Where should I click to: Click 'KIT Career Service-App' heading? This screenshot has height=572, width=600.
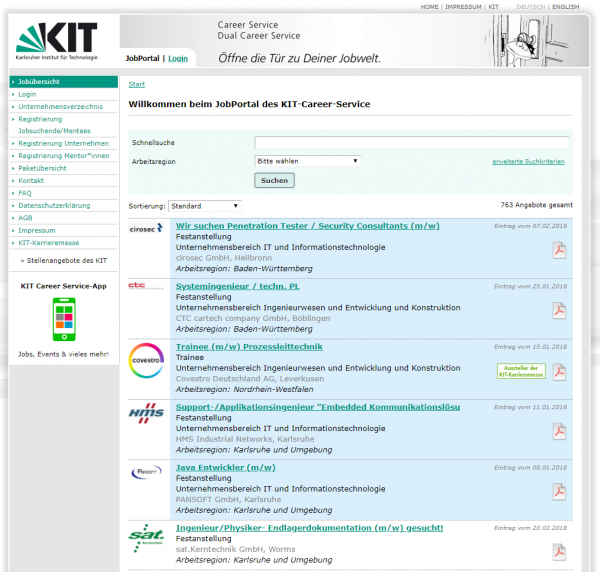pos(64,286)
